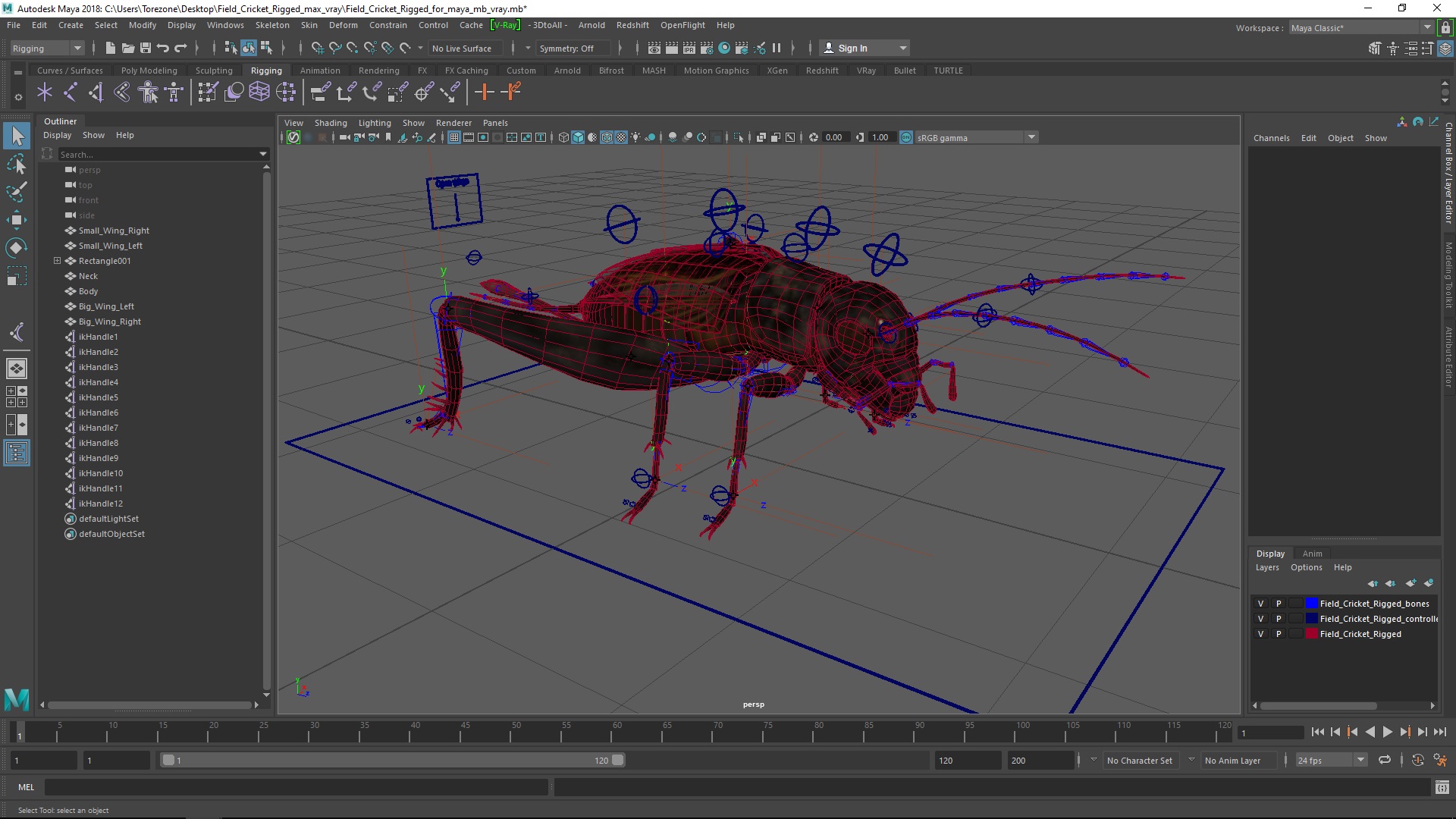Click the blue color swatch of Field_Cricket_Rigged_bones
The width and height of the screenshot is (1456, 819).
coord(1312,604)
